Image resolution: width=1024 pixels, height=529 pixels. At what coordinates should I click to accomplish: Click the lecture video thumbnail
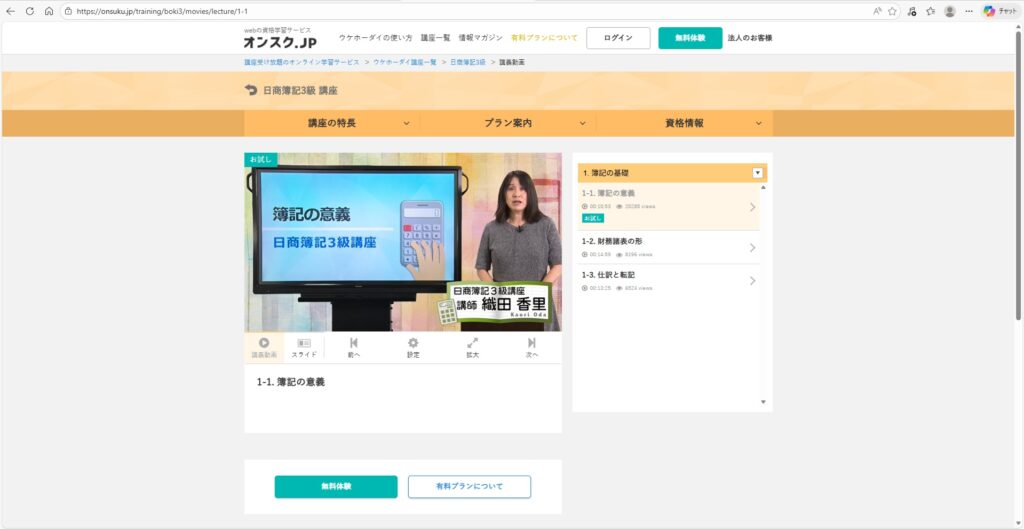pyautogui.click(x=402, y=241)
